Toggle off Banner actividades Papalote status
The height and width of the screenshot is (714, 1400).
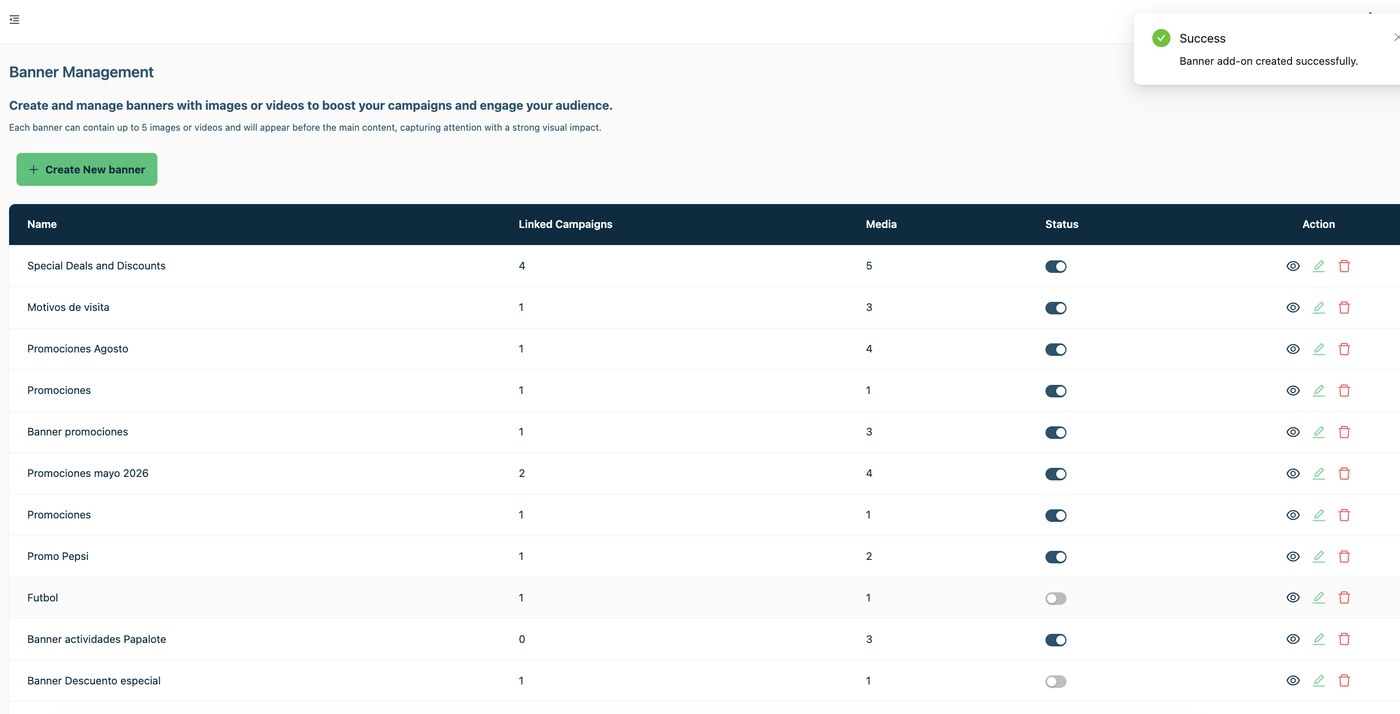tap(1056, 640)
